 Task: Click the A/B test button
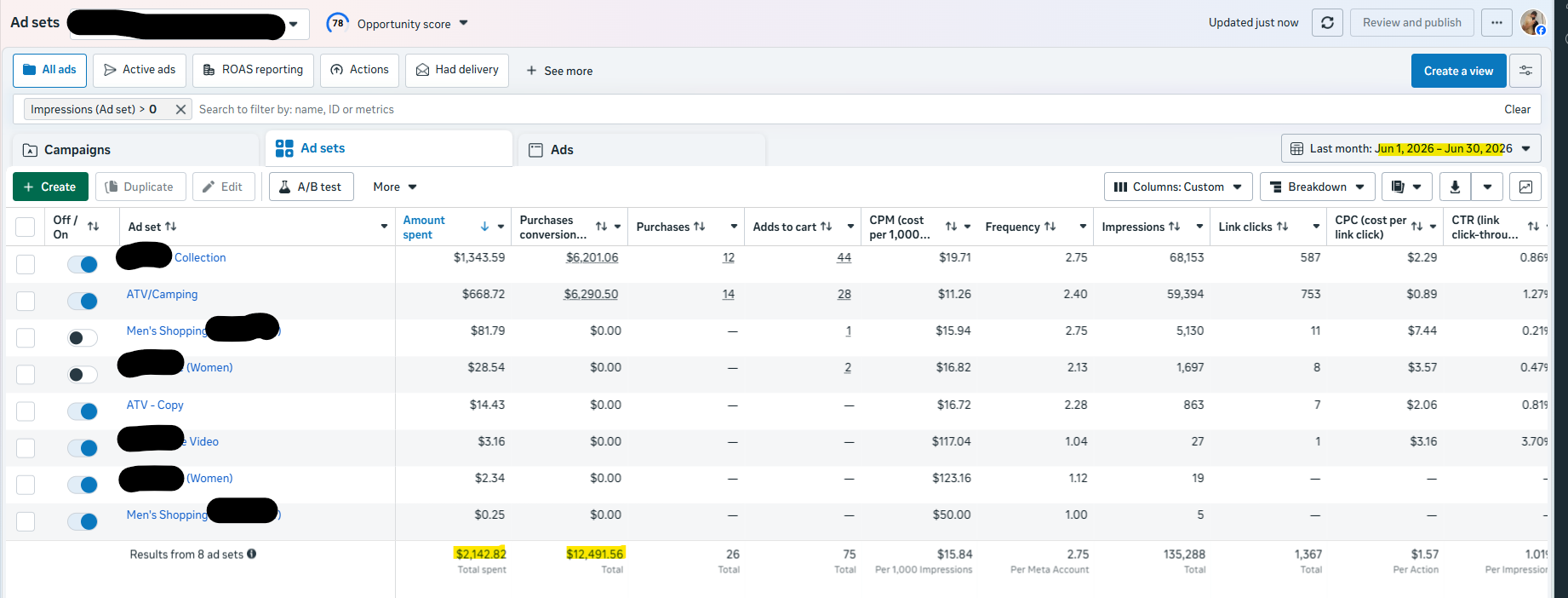pos(311,187)
